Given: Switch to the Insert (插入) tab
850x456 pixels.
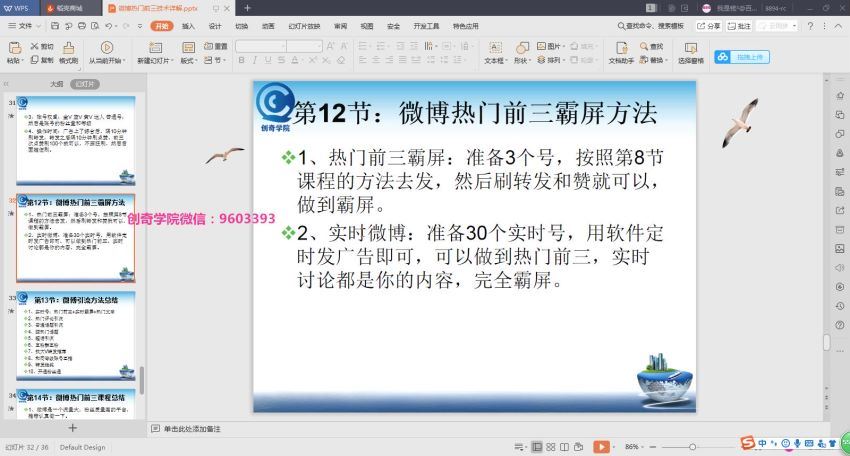Looking at the screenshot, I should pos(188,26).
